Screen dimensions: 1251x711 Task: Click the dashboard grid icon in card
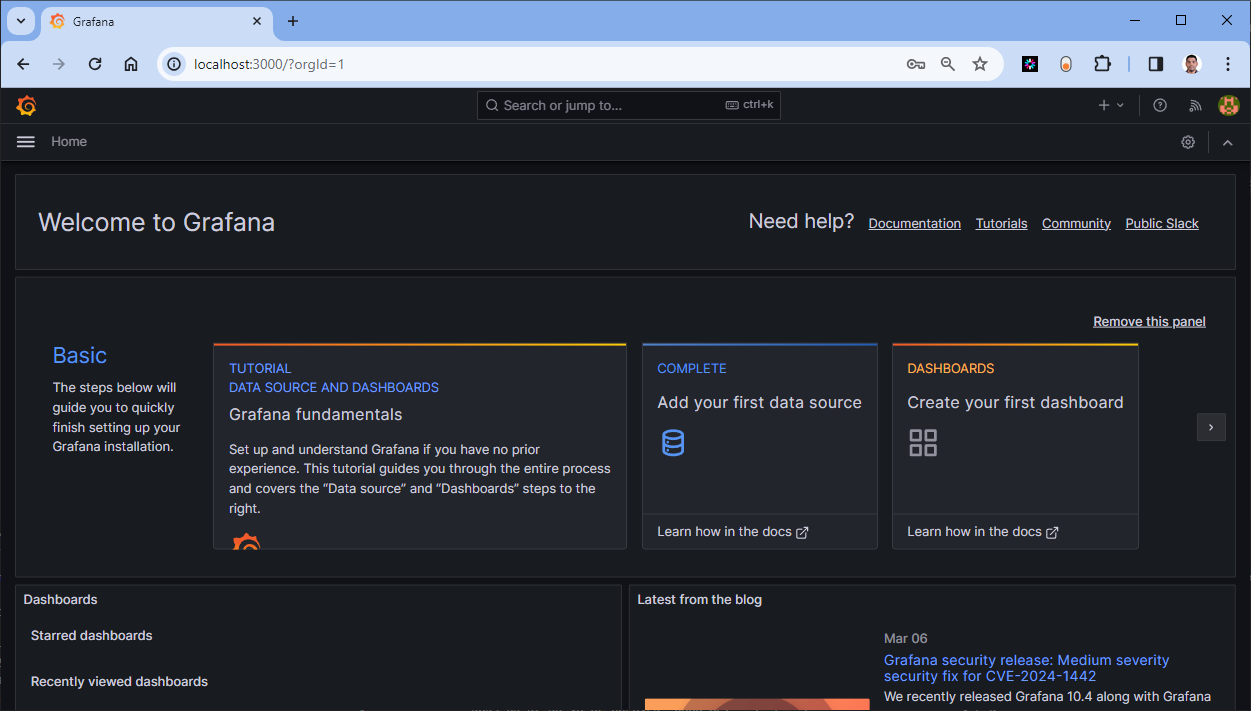(x=923, y=443)
